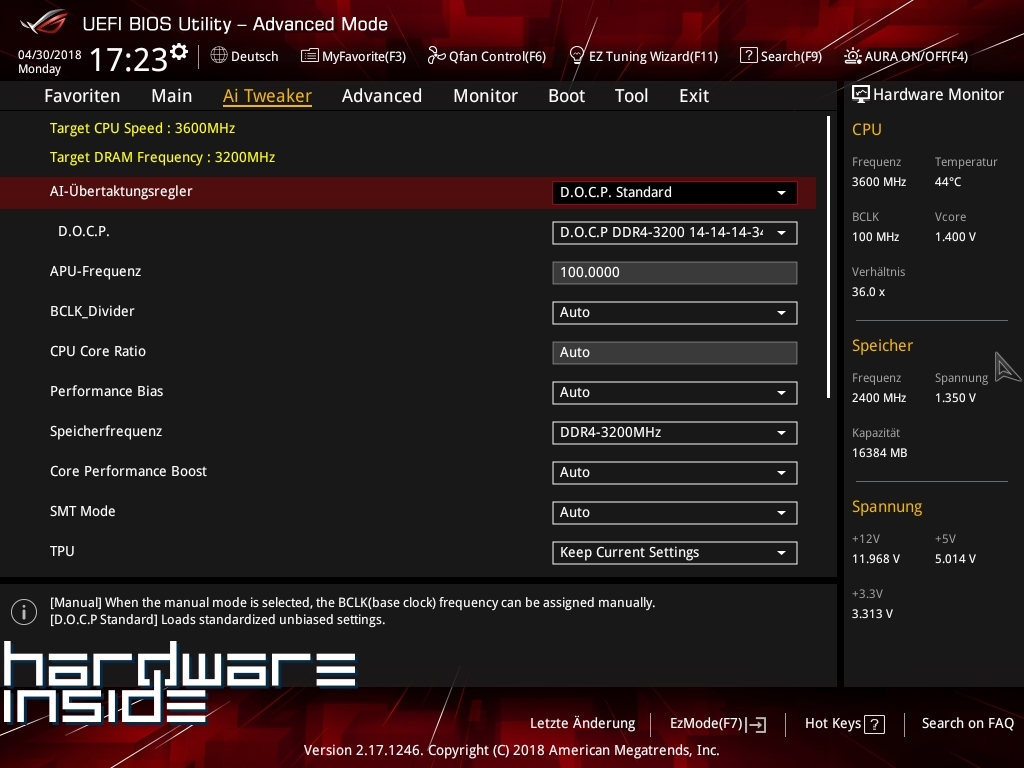This screenshot has height=768, width=1024.
Task: Click Search on FAQ
Action: click(967, 724)
